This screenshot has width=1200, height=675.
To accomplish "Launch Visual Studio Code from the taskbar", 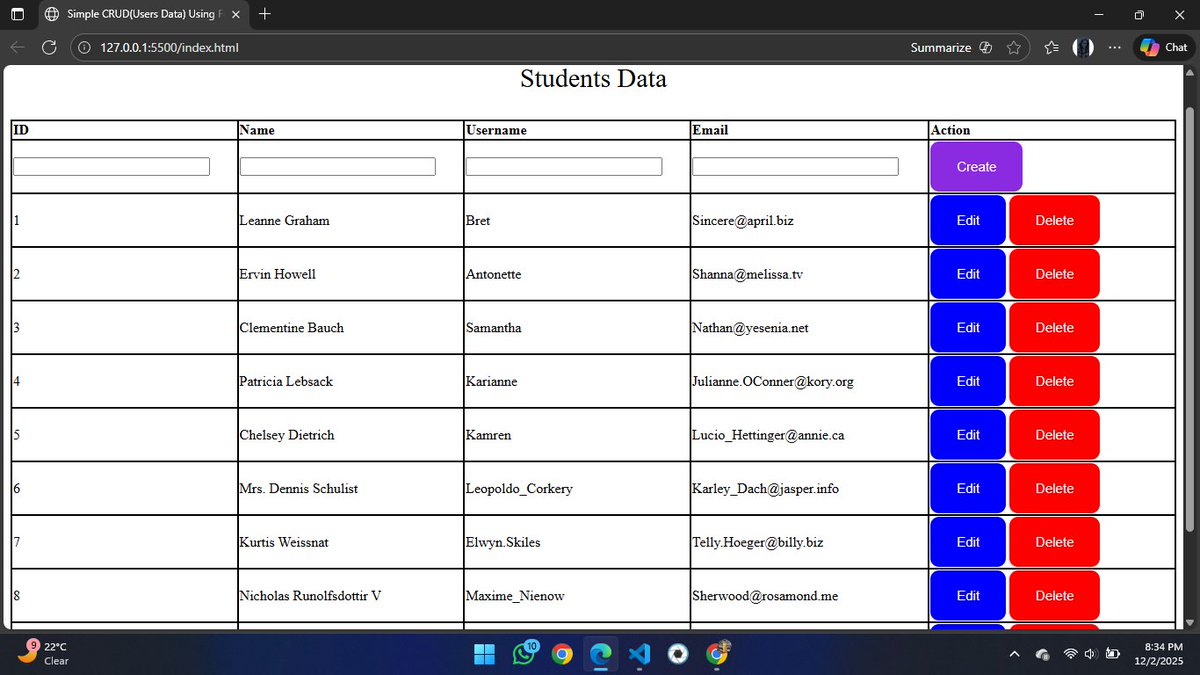I will click(640, 654).
